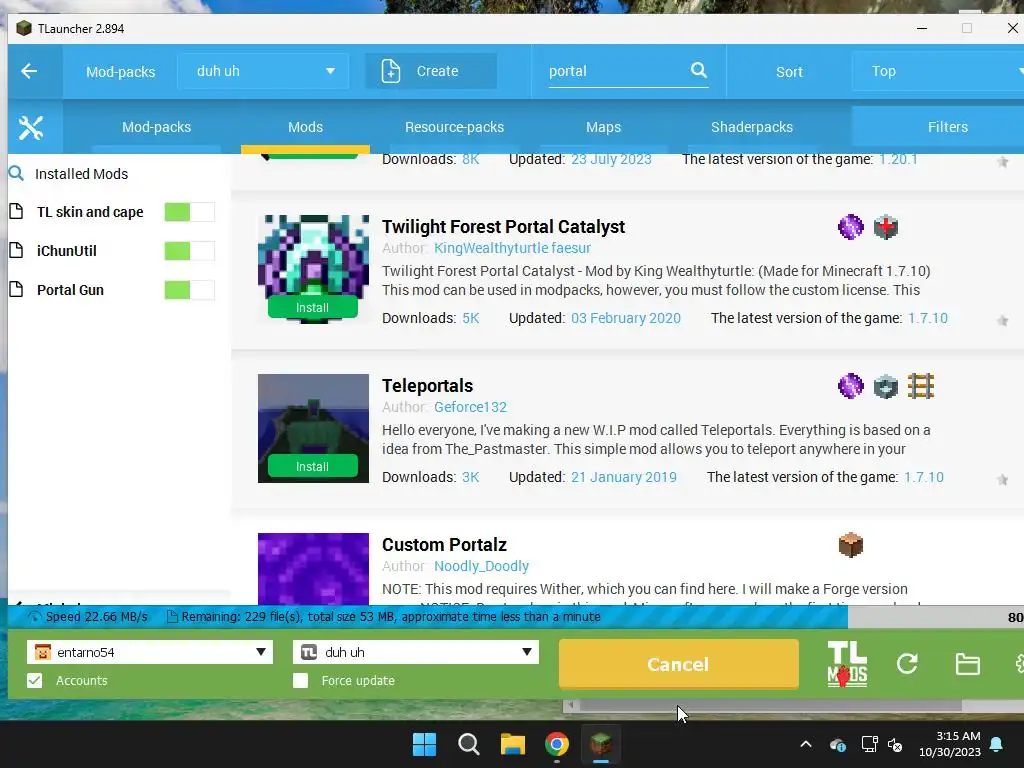Open the tools wrench settings icon
Screen dimensions: 1024x768
click(31, 127)
